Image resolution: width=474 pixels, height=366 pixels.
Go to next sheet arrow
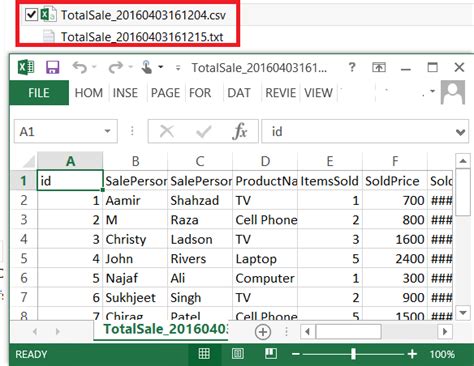tap(58, 331)
